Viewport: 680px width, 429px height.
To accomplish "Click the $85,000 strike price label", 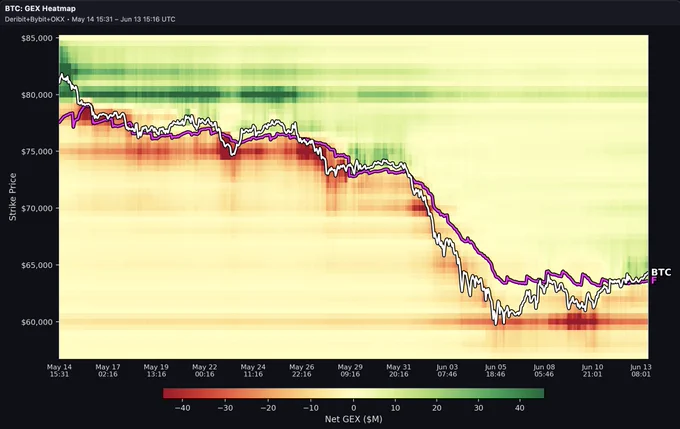I will pos(37,38).
